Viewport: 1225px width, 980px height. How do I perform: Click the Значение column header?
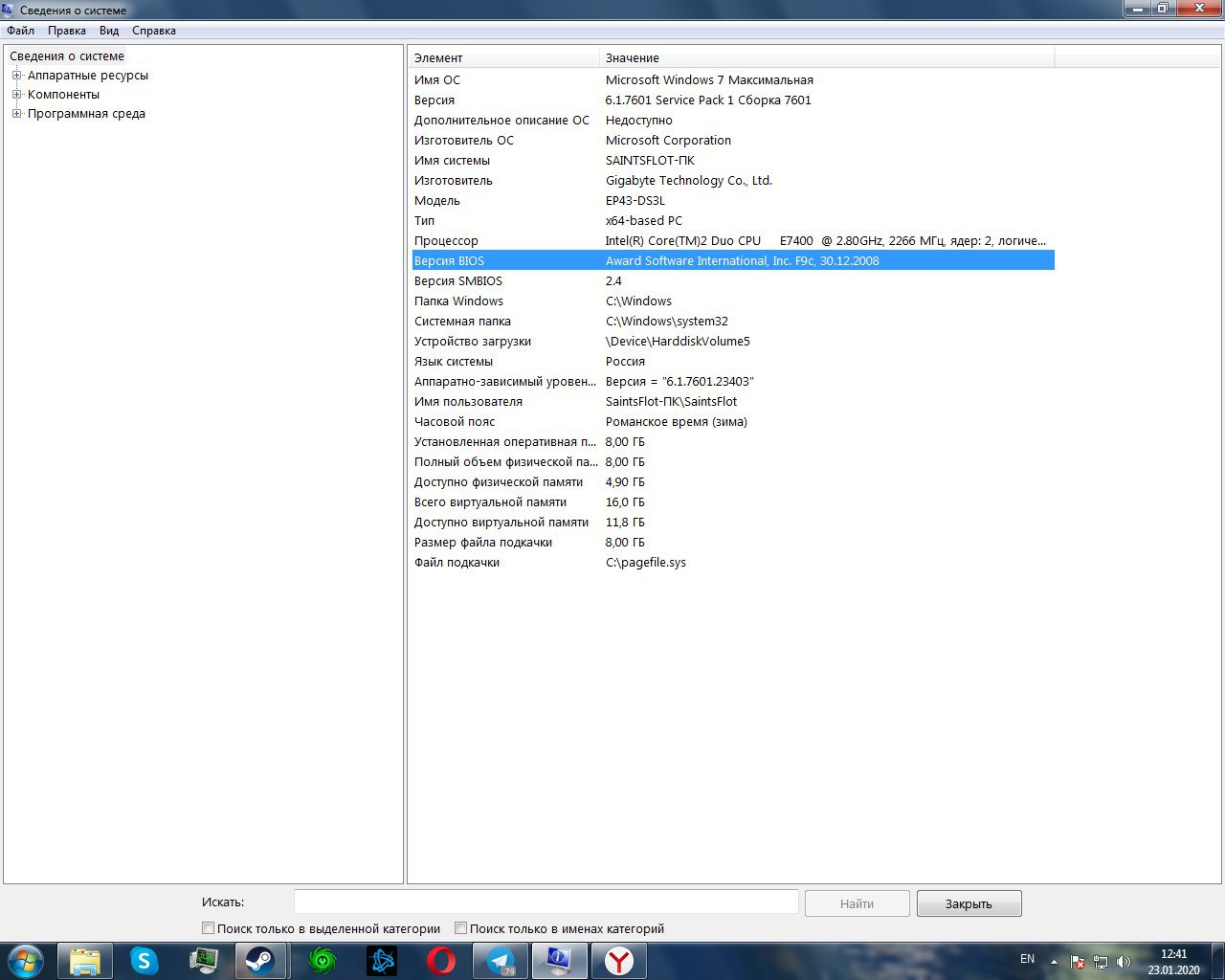tap(827, 57)
